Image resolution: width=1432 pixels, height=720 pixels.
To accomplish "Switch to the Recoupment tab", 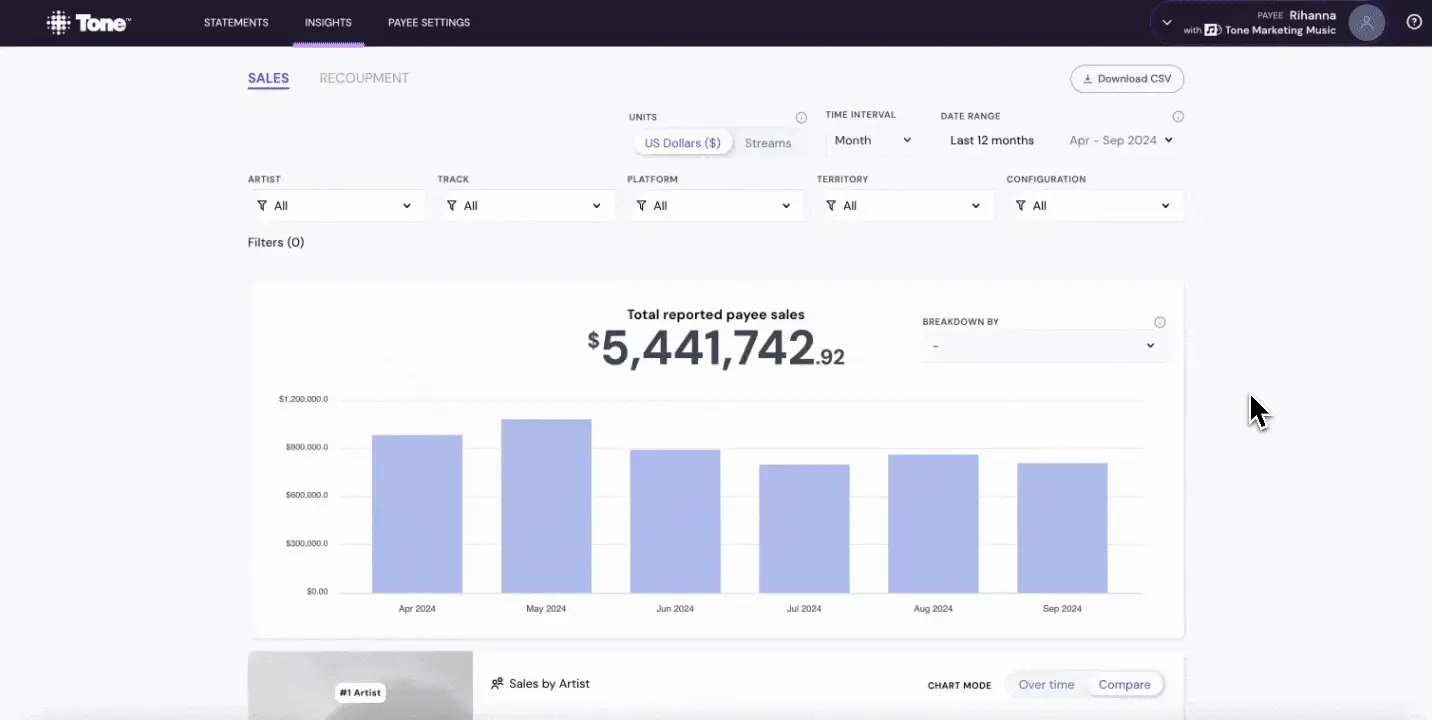I will click(364, 78).
